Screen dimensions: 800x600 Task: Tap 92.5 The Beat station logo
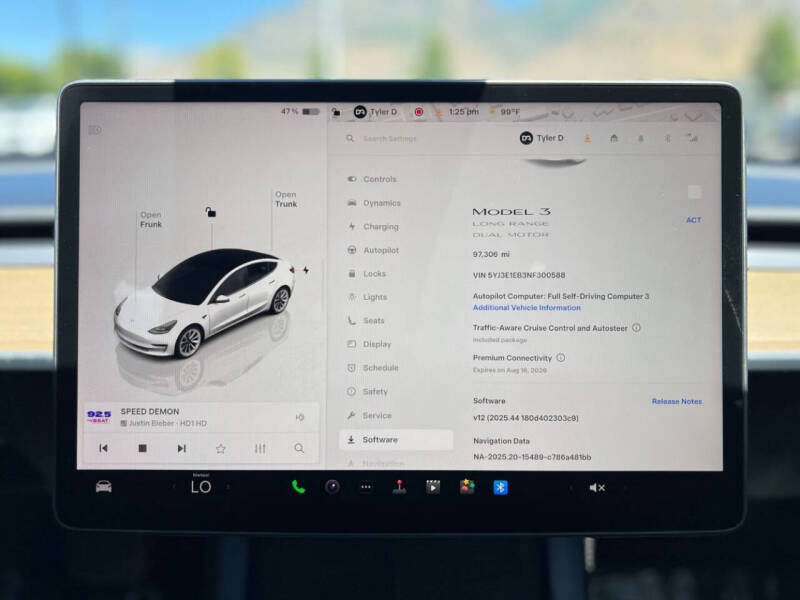click(99, 417)
